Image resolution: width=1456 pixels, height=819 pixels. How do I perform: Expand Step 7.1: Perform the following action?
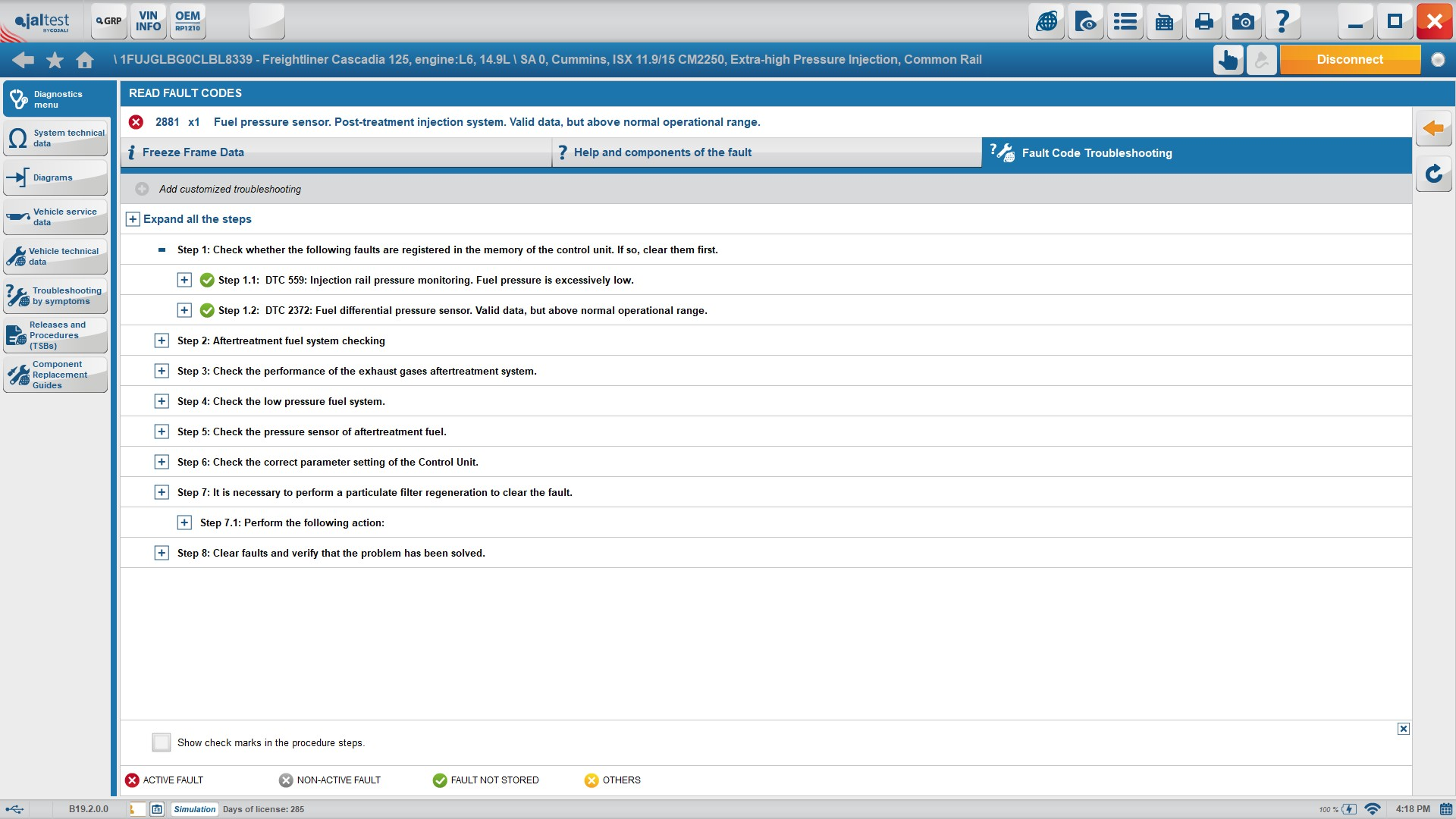[184, 522]
